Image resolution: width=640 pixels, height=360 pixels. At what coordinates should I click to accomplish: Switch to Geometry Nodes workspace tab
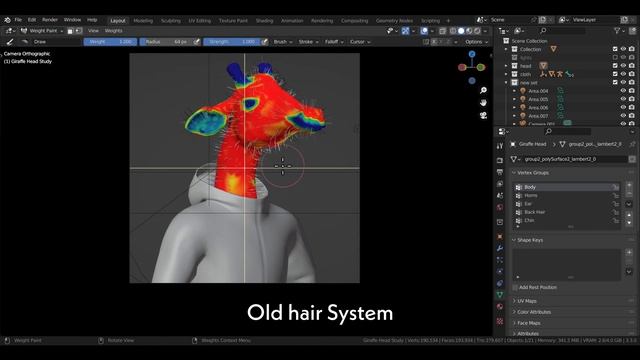[394, 20]
